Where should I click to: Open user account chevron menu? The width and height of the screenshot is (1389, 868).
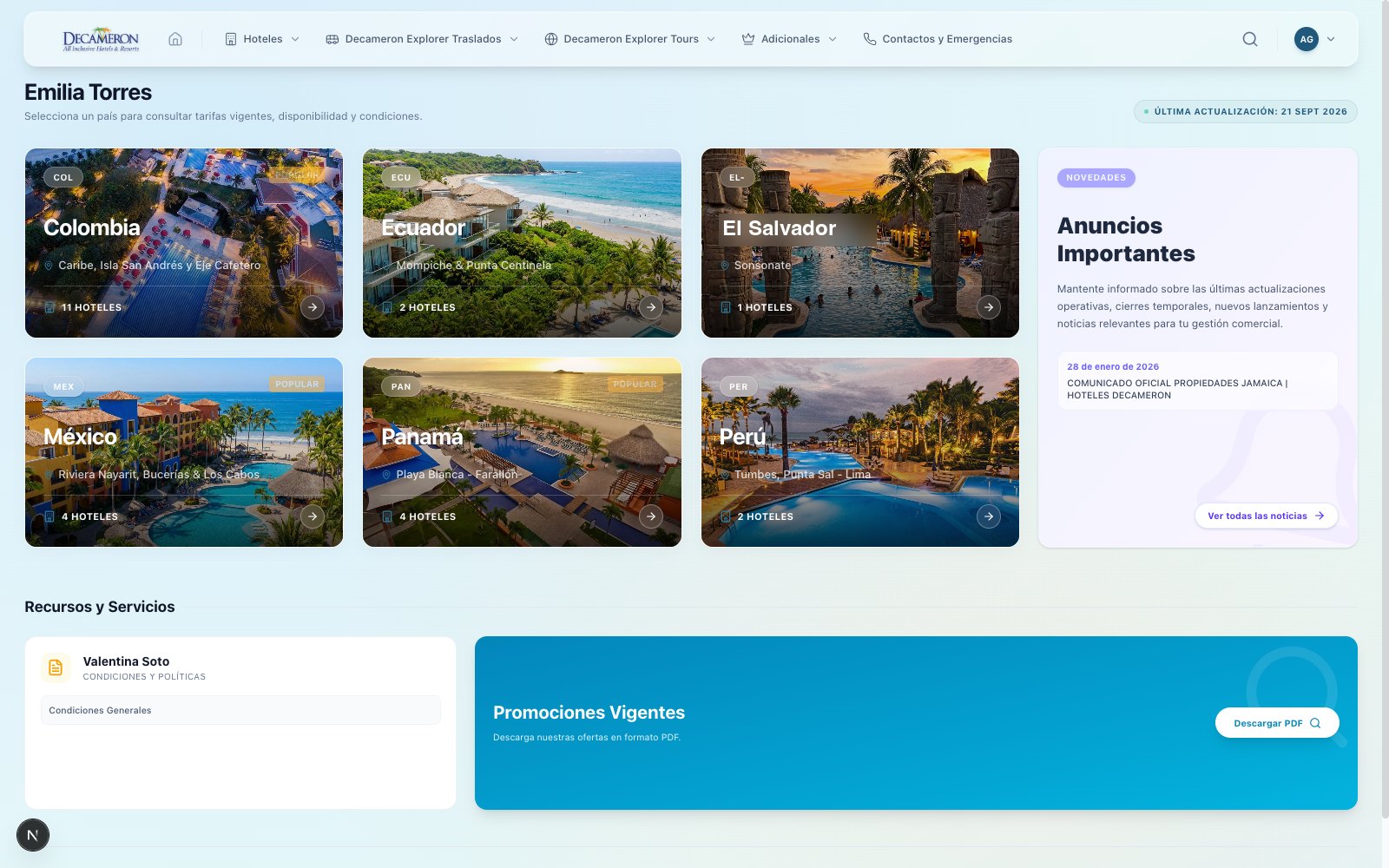pos(1331,39)
